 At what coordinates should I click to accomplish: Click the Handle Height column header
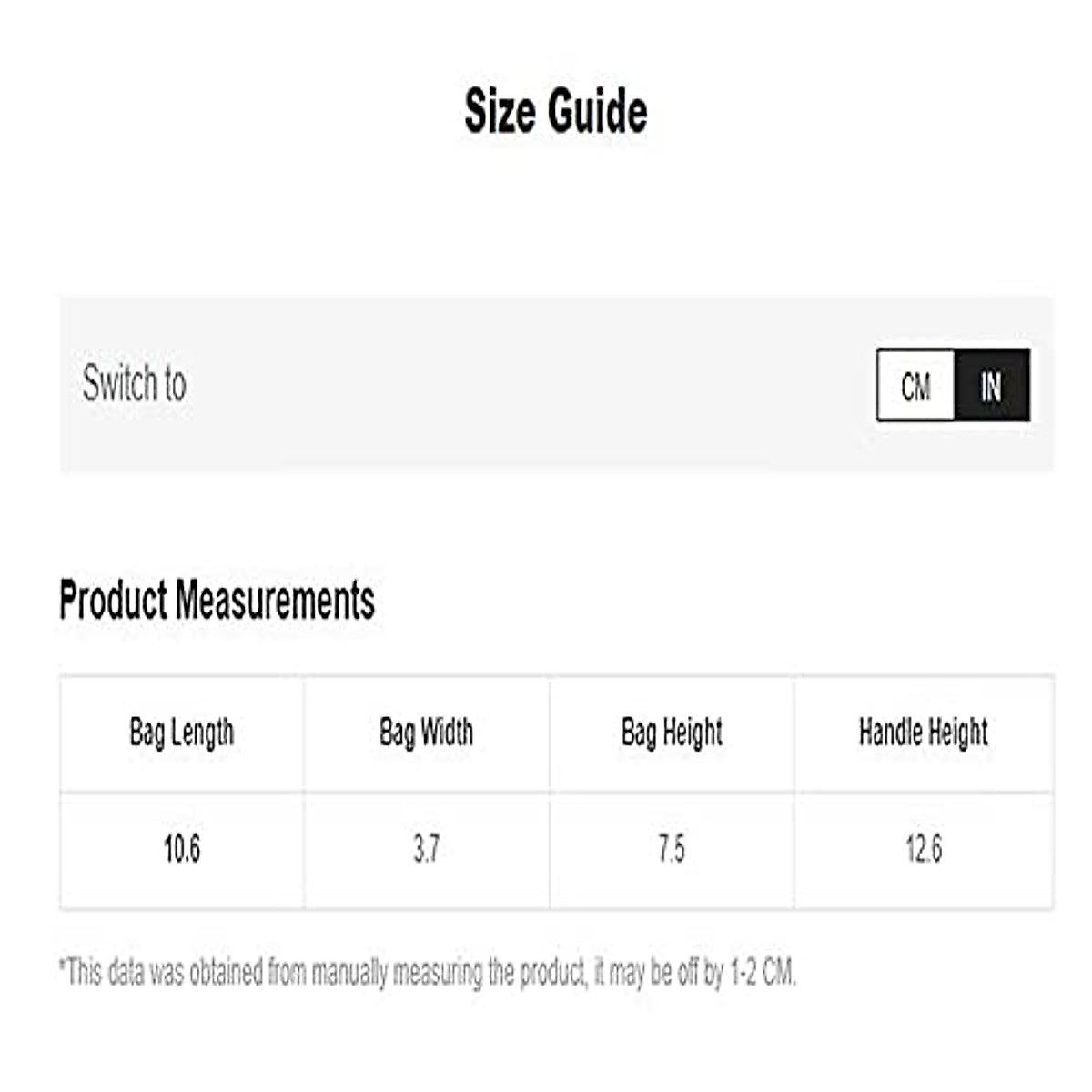click(923, 733)
